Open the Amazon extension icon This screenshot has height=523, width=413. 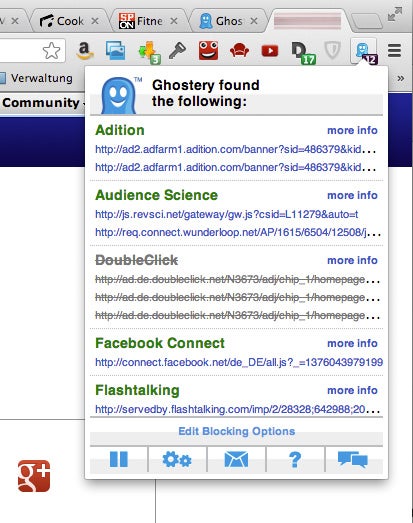point(85,51)
